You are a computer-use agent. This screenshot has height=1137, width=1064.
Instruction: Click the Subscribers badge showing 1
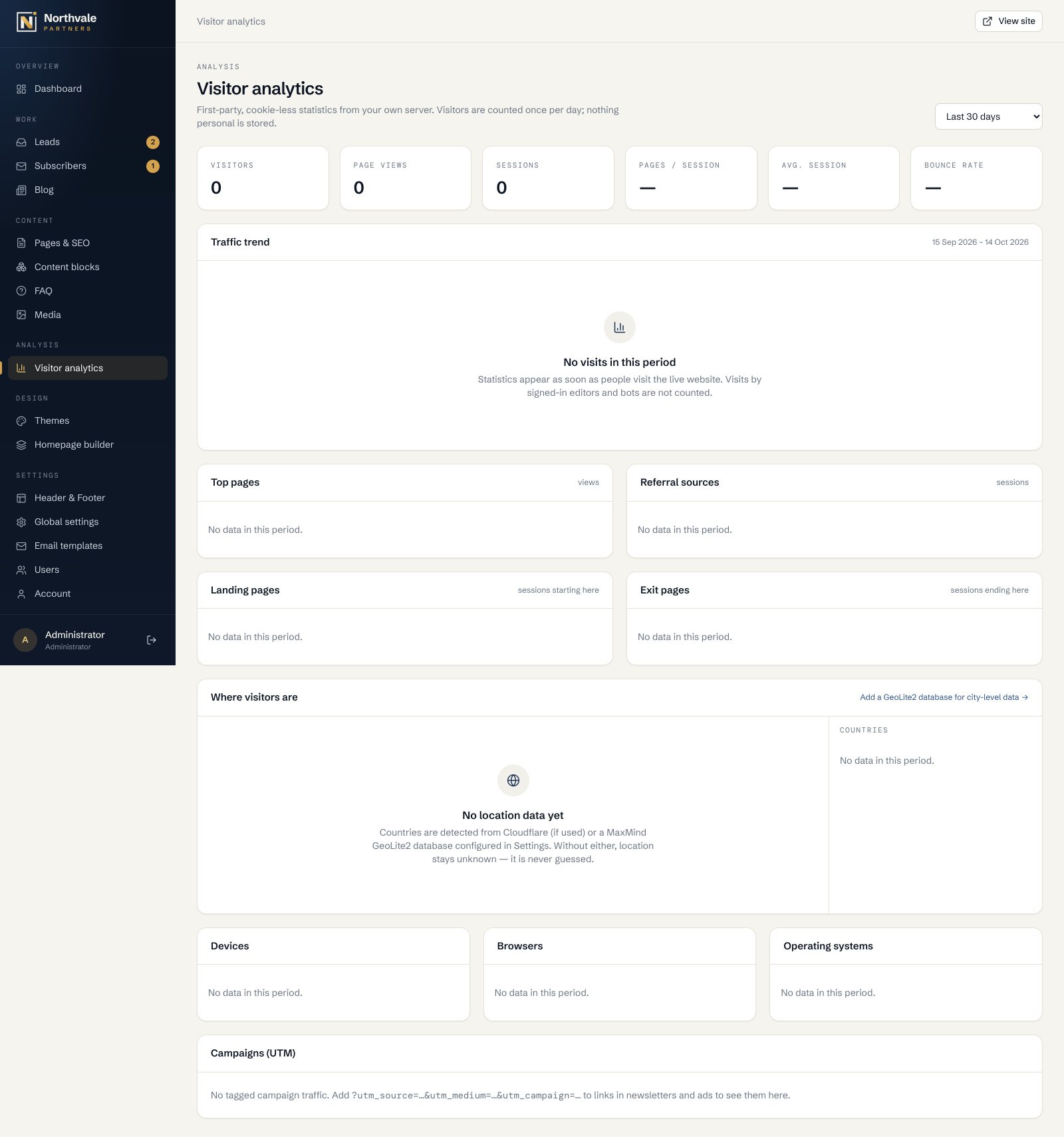(153, 166)
